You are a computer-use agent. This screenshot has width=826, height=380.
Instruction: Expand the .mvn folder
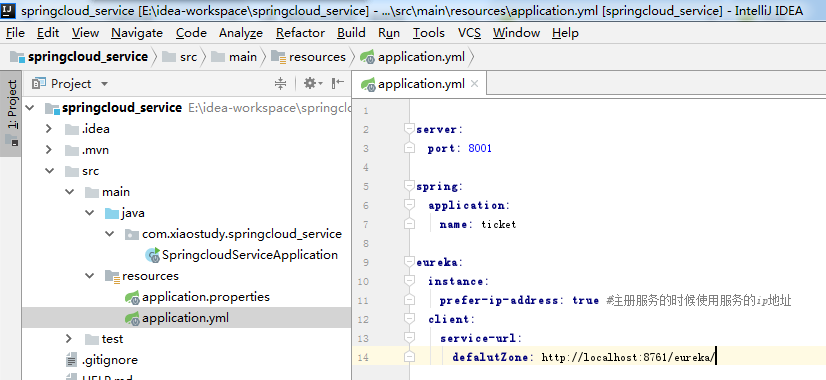point(49,150)
